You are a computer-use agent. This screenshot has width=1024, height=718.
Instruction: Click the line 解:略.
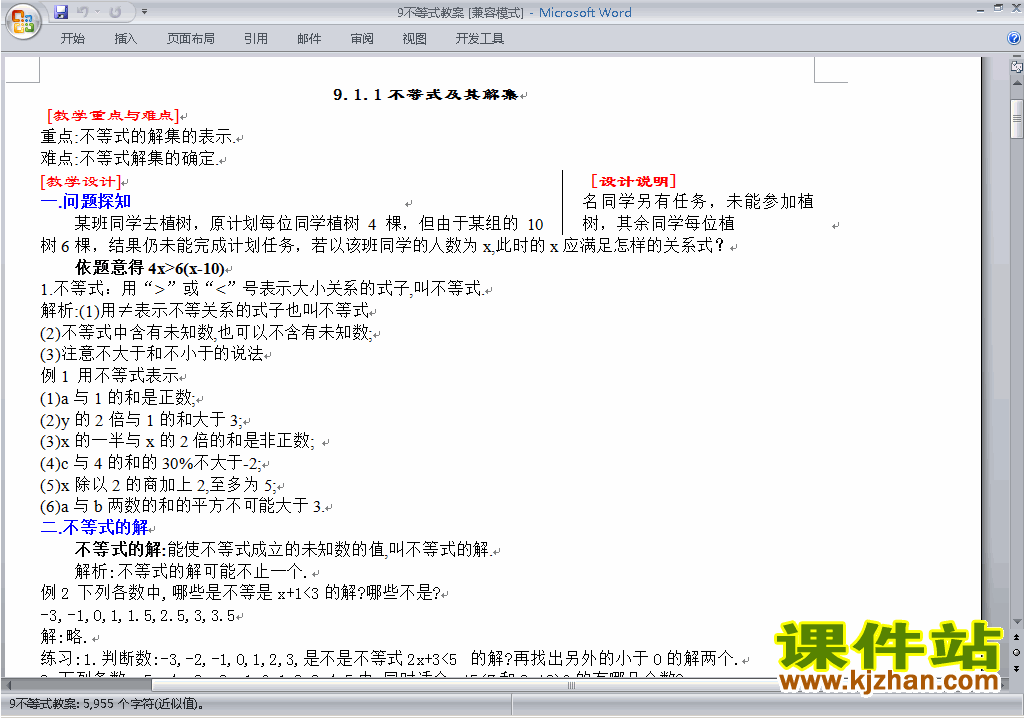(64, 636)
